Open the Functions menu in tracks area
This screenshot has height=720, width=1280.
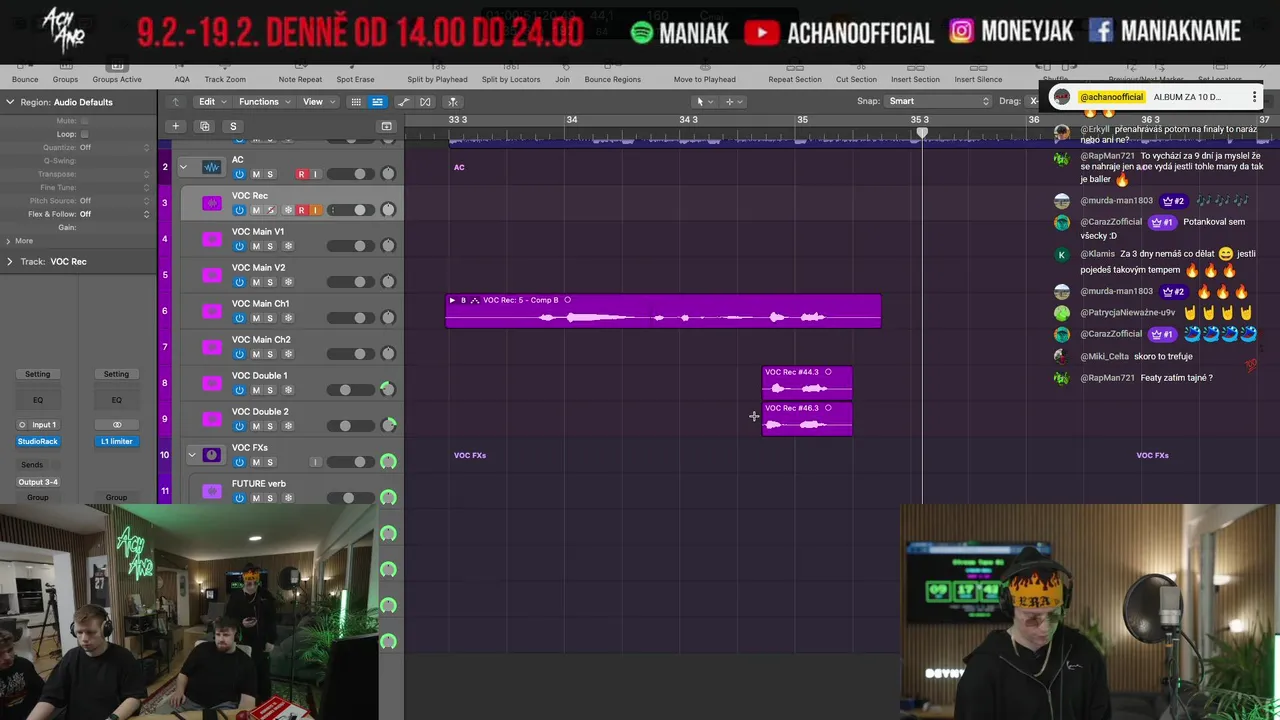pyautogui.click(x=264, y=102)
